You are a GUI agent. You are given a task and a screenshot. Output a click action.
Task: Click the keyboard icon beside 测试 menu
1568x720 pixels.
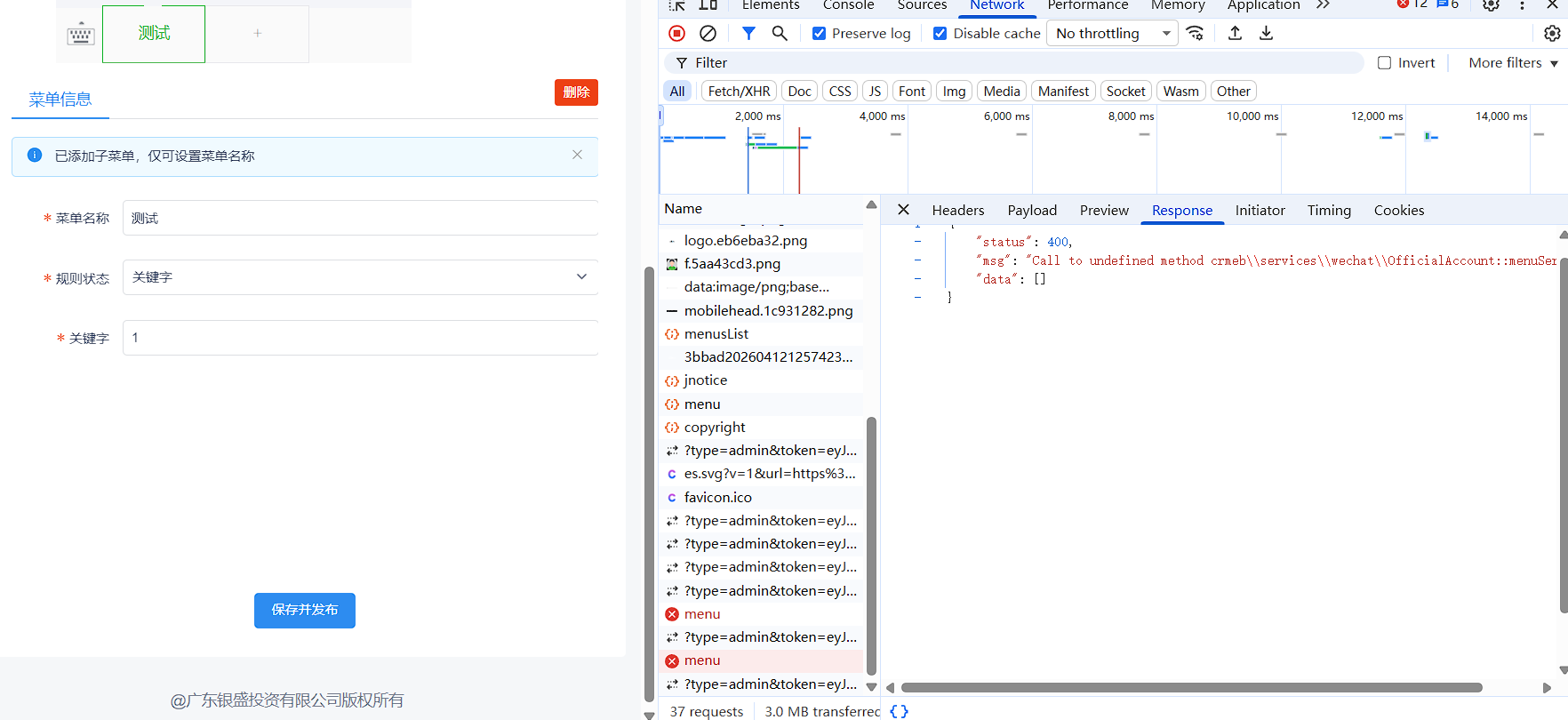point(80,35)
